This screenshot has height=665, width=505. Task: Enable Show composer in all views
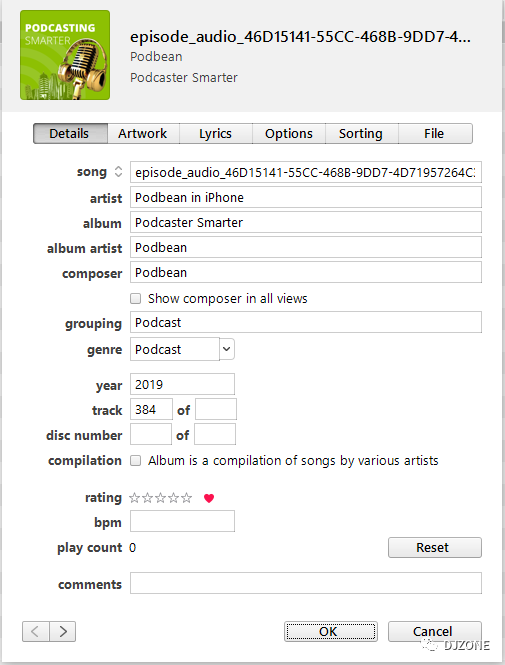(x=135, y=299)
